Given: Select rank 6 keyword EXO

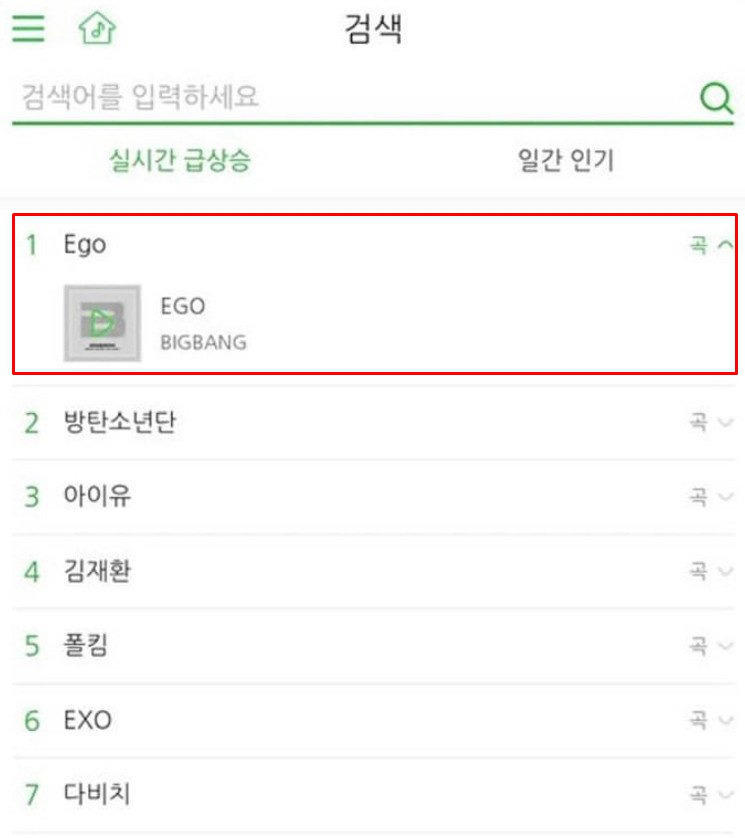Looking at the screenshot, I should point(88,720).
